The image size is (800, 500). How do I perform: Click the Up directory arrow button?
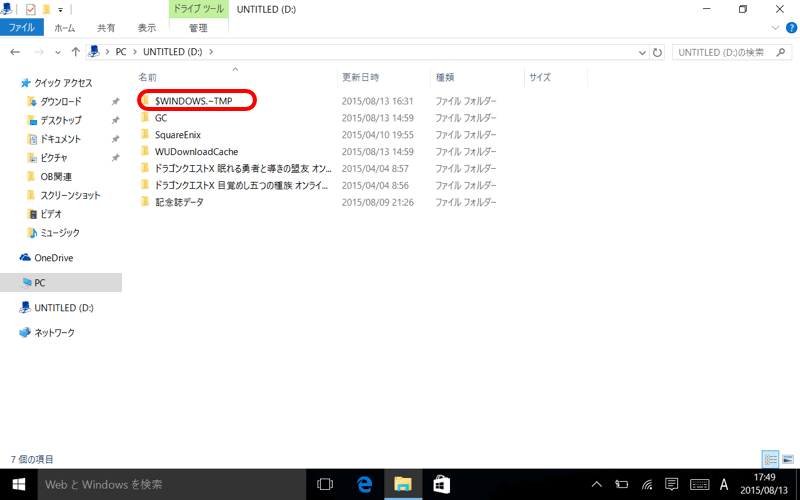tap(75, 51)
